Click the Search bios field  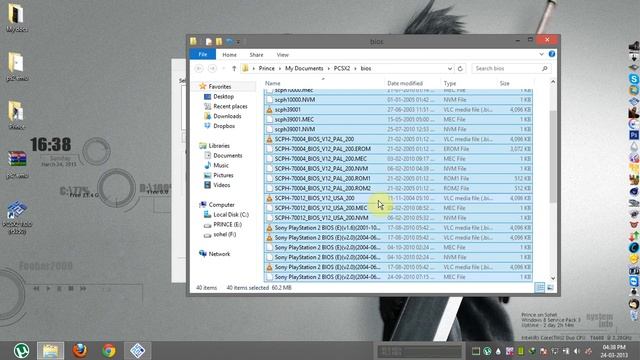pyautogui.click(x=511, y=69)
